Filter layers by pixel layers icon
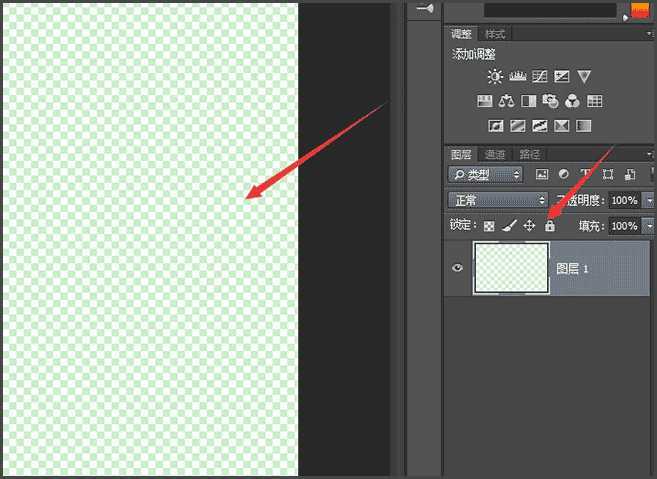This screenshot has height=479, width=657. click(542, 174)
